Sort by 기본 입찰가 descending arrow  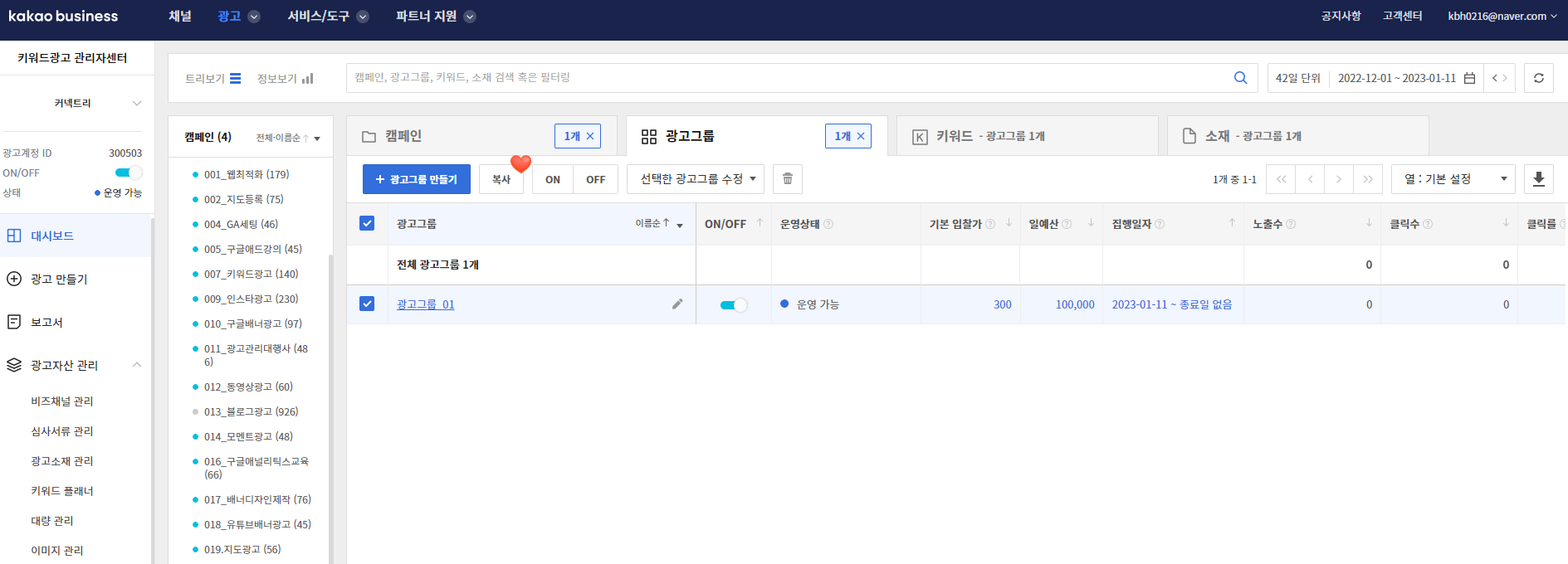(x=1009, y=222)
